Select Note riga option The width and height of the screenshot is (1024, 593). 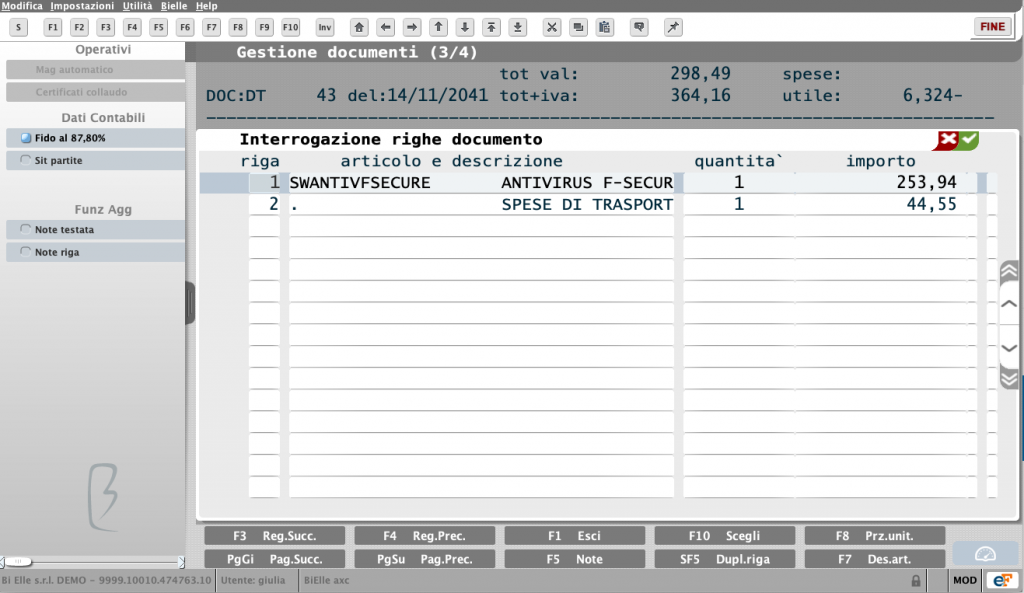click(x=95, y=252)
